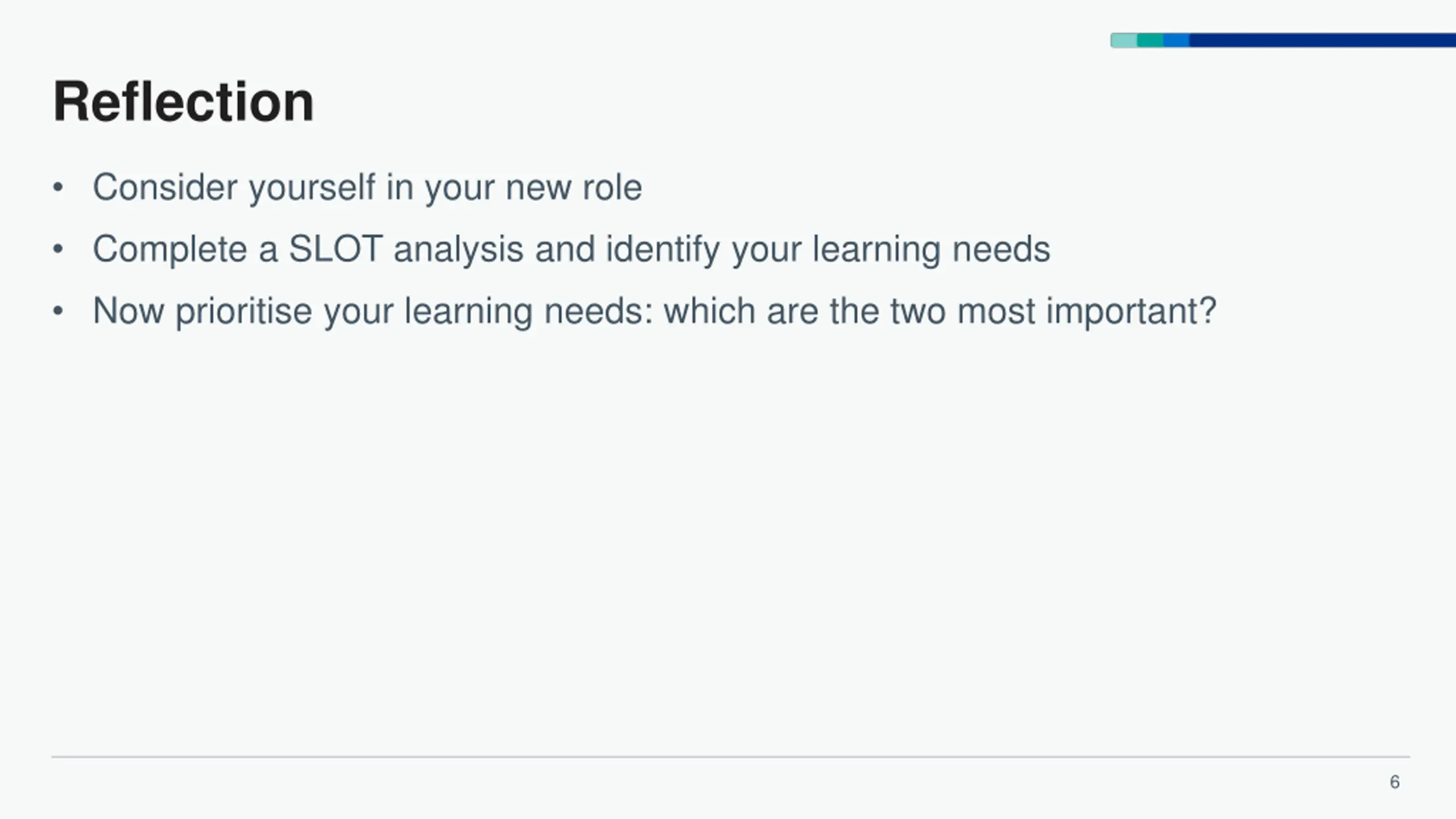Select the 'Consider yourself in your new role' bullet
Viewport: 1456px width, 819px height.
pos(367,187)
